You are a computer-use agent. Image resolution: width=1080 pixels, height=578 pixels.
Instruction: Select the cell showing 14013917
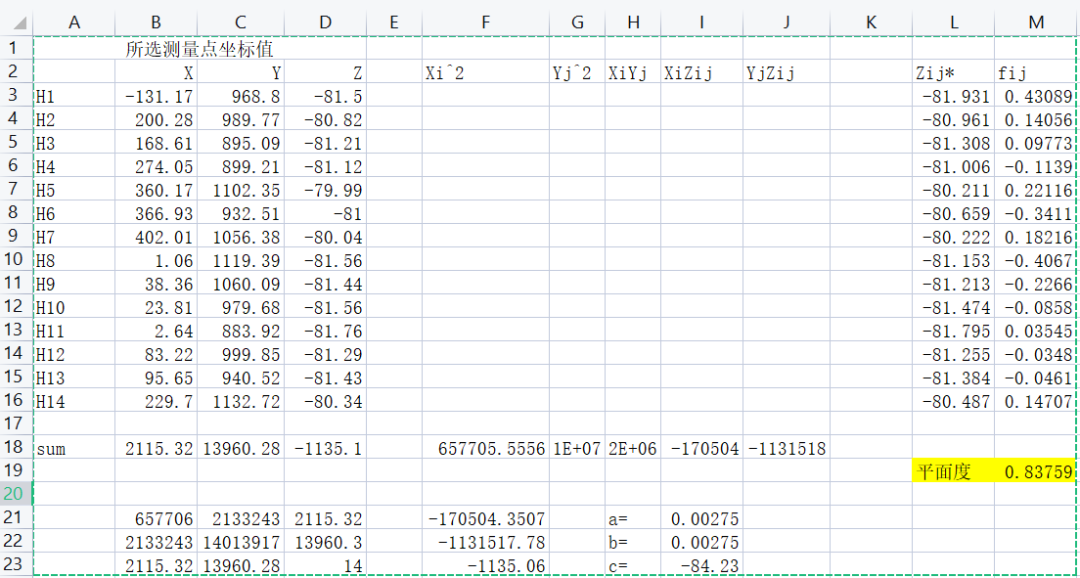(x=240, y=541)
